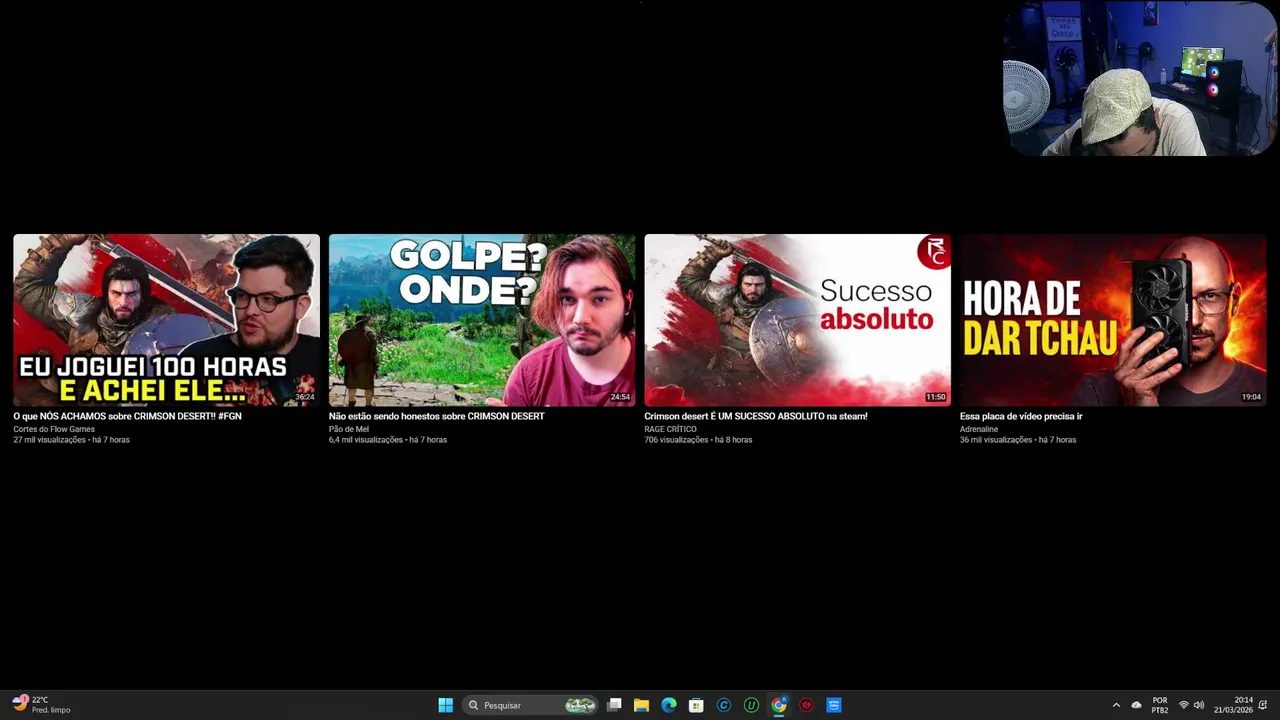
Task: Open the OneDrive cloud tray icon
Action: [x=1136, y=705]
